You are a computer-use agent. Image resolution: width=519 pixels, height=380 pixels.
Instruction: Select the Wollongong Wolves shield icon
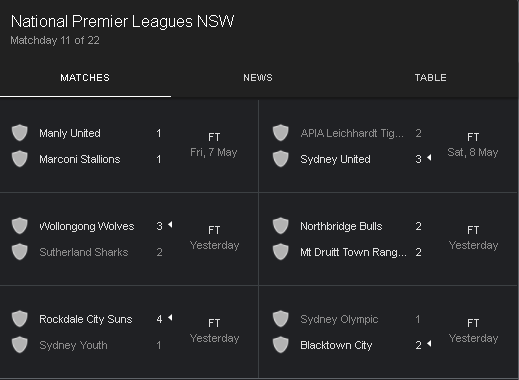20,226
